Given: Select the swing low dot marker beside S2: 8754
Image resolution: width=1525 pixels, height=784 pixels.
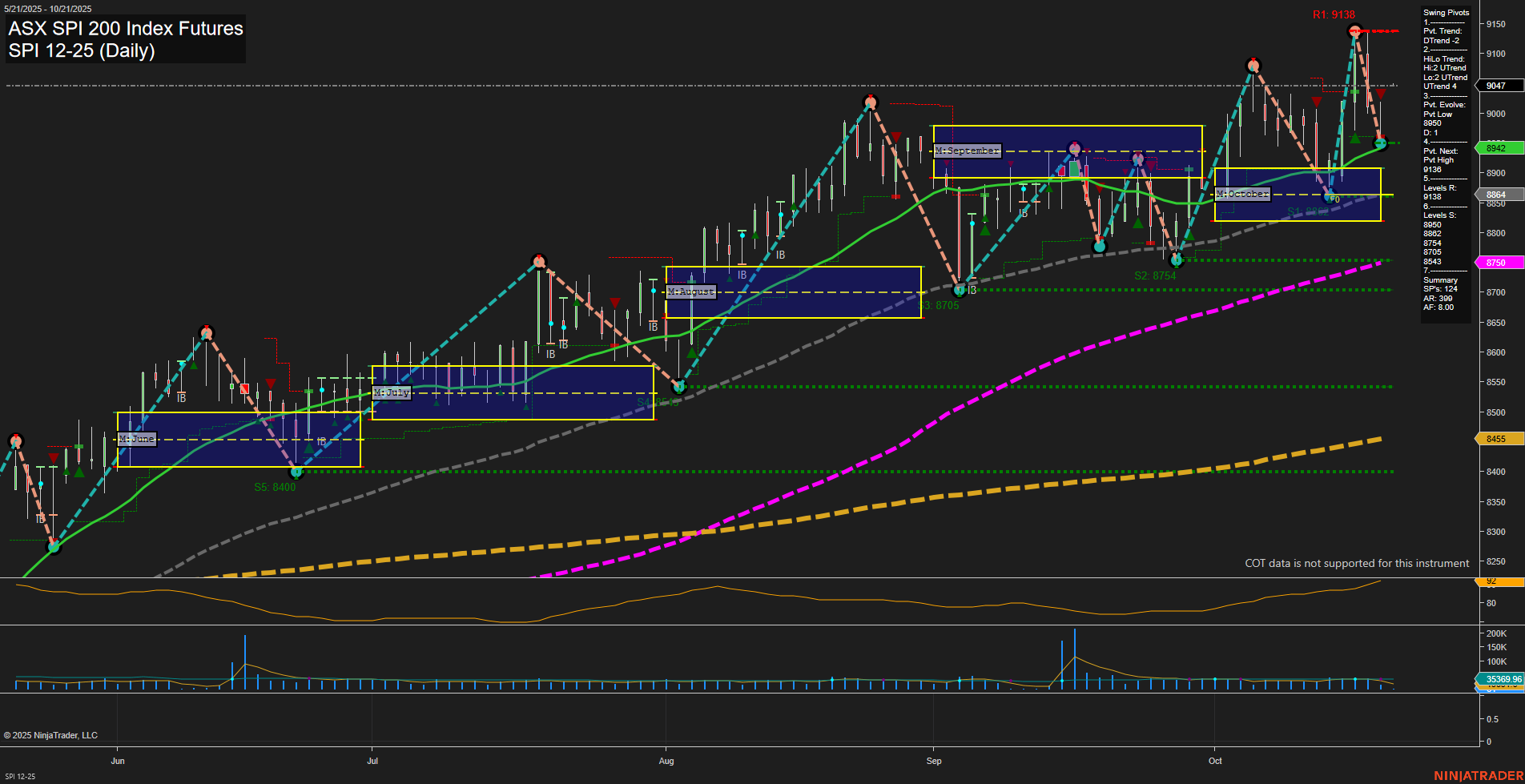Looking at the screenshot, I should (1177, 259).
